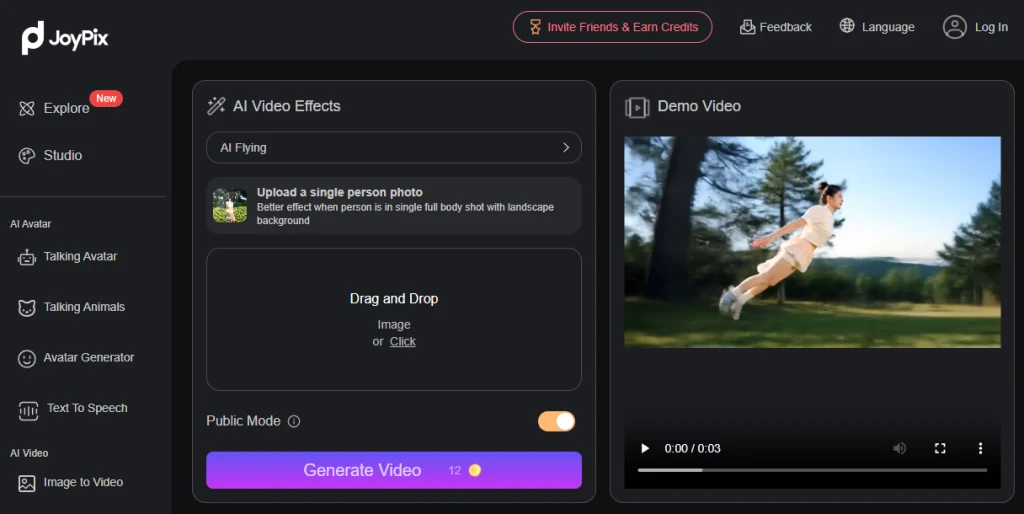Seek on the demo video progress bar

(812, 470)
